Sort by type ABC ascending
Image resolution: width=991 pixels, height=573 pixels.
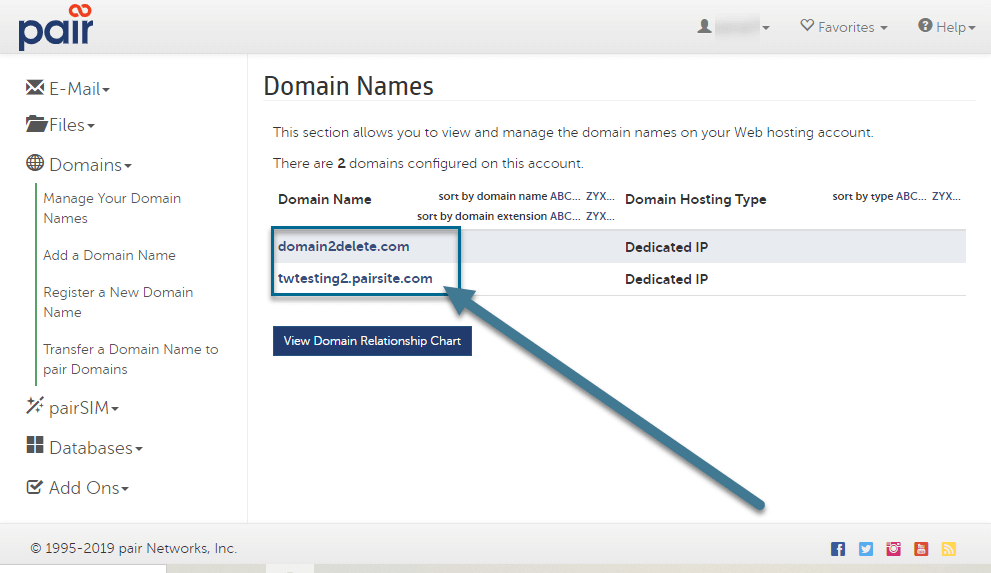(x=911, y=196)
